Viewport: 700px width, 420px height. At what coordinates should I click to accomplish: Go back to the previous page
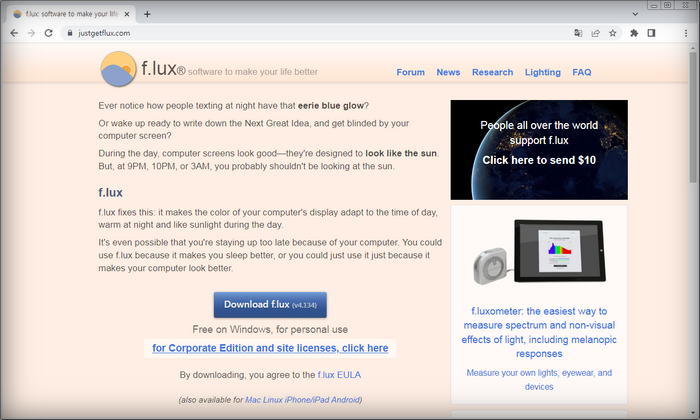click(x=14, y=33)
